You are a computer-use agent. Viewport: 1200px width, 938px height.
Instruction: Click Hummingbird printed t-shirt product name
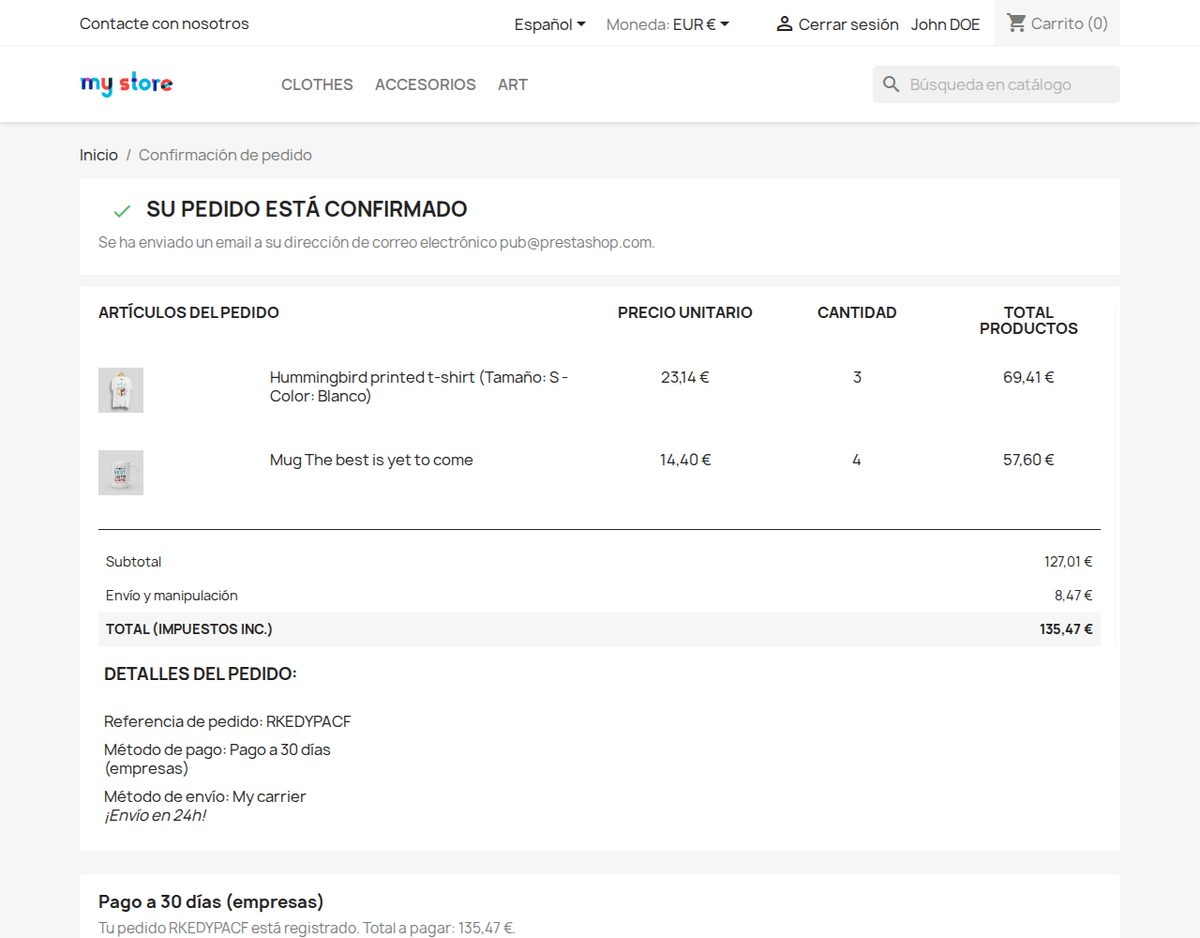coord(419,387)
